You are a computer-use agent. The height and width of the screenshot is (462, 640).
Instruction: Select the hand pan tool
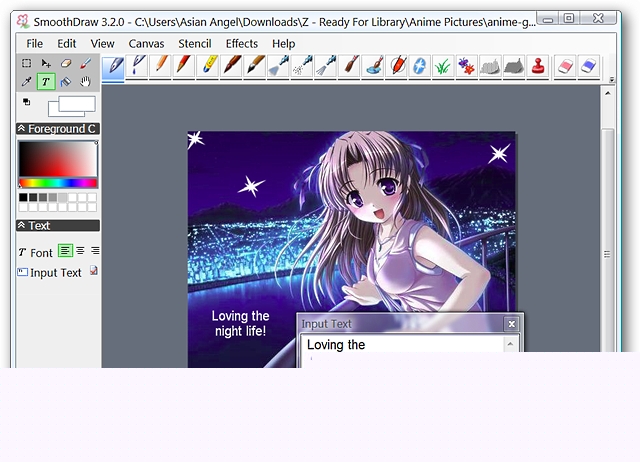85,82
